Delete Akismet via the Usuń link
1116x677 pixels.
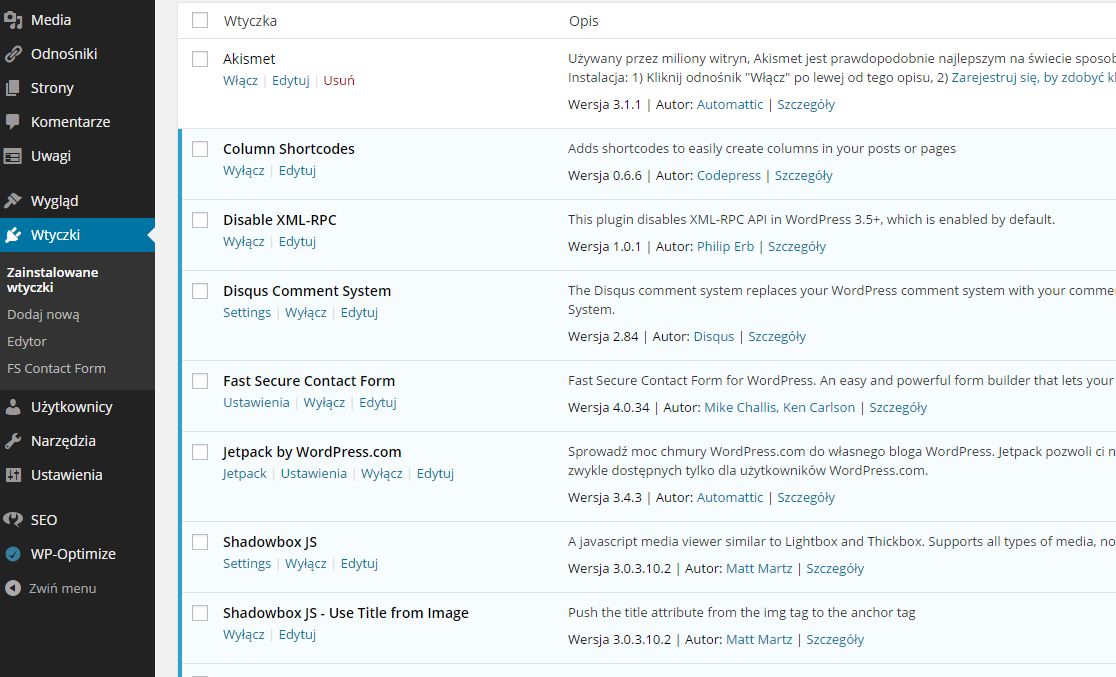pyautogui.click(x=339, y=80)
